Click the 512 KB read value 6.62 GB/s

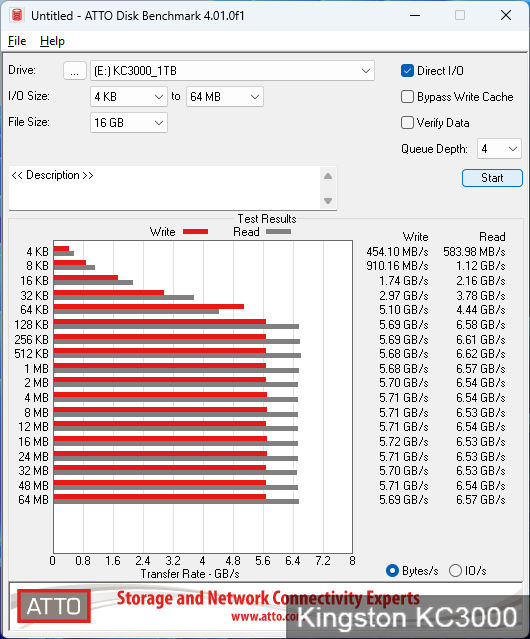tap(481, 354)
